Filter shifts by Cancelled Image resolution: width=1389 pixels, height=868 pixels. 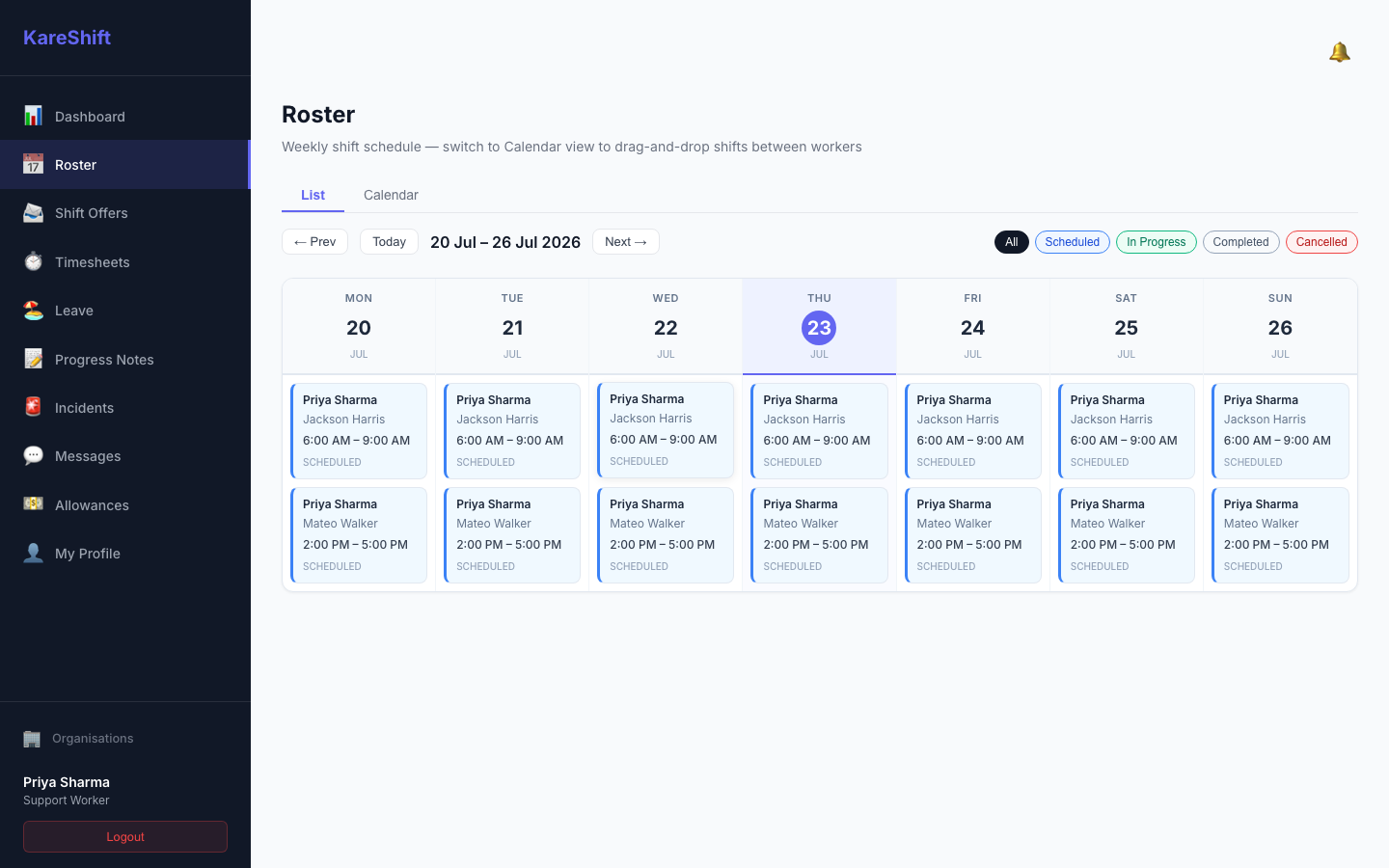click(x=1321, y=242)
